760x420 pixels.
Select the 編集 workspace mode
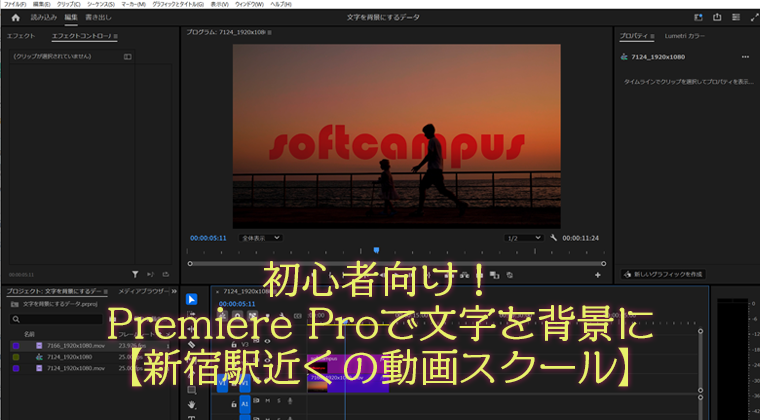point(71,17)
